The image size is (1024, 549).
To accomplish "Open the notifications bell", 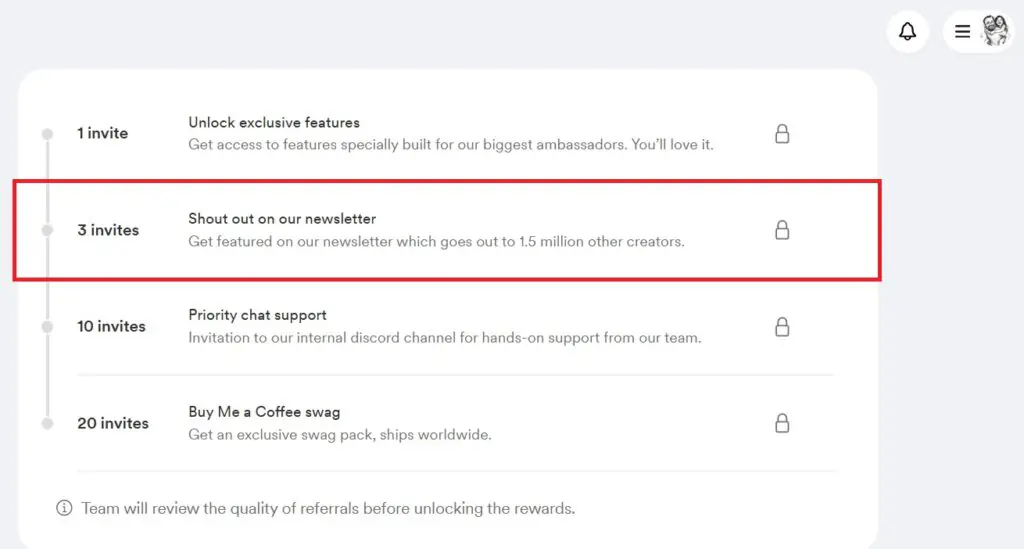I will pyautogui.click(x=907, y=31).
